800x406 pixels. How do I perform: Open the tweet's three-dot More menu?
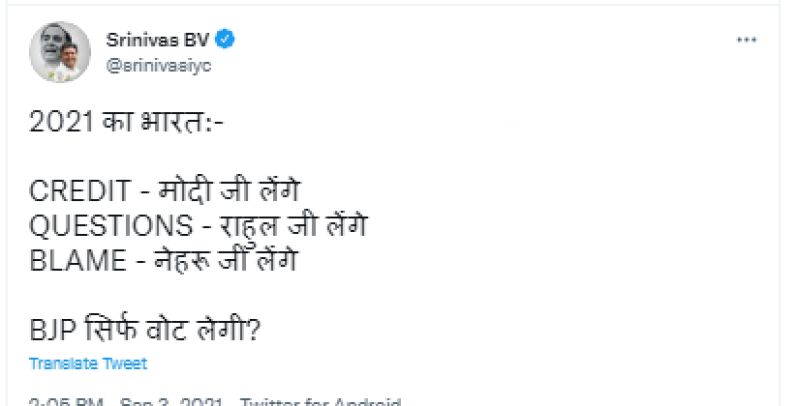click(747, 40)
